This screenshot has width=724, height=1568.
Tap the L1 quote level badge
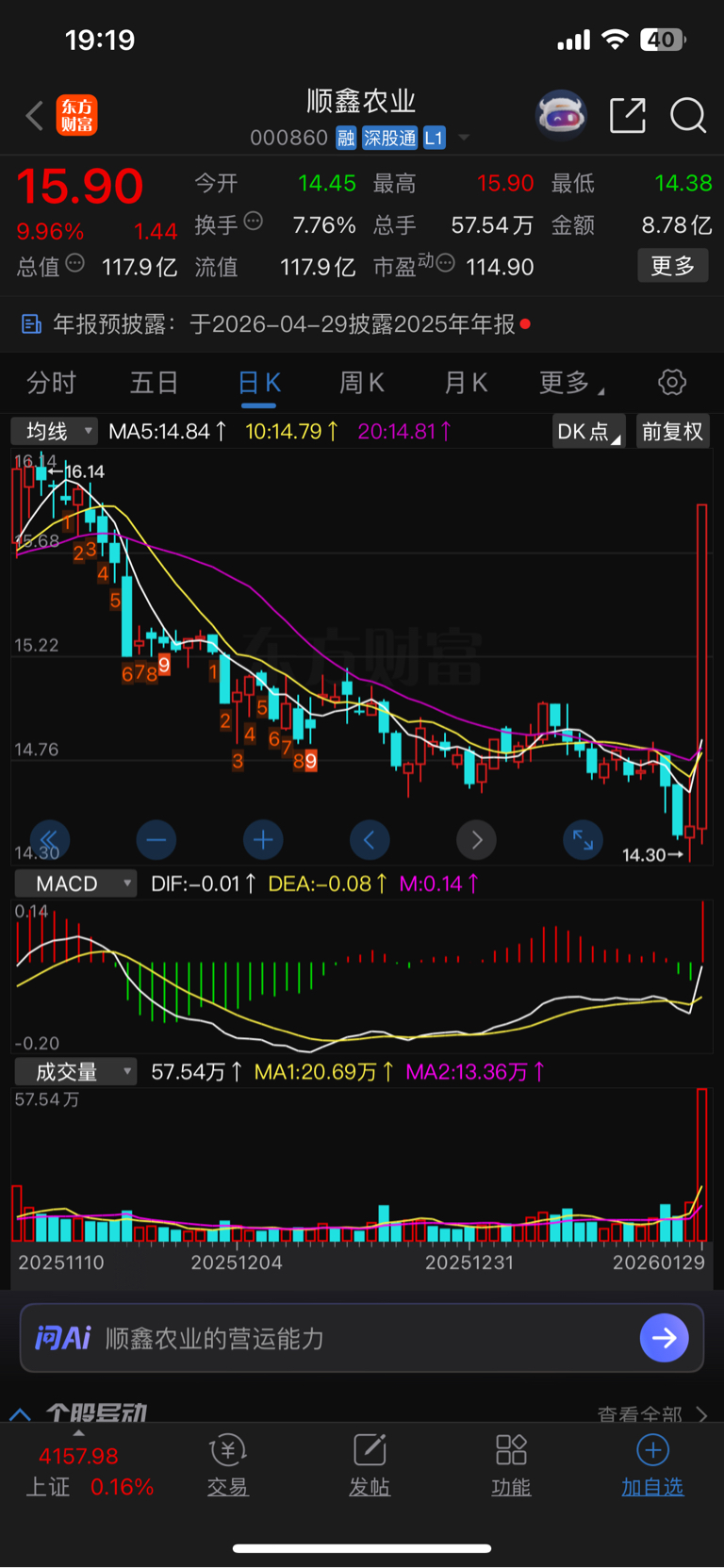(434, 138)
